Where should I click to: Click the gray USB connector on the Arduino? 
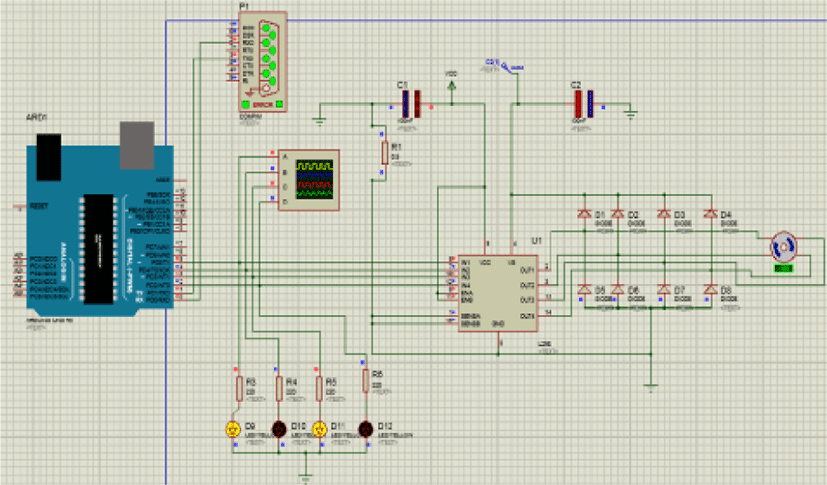tap(137, 146)
